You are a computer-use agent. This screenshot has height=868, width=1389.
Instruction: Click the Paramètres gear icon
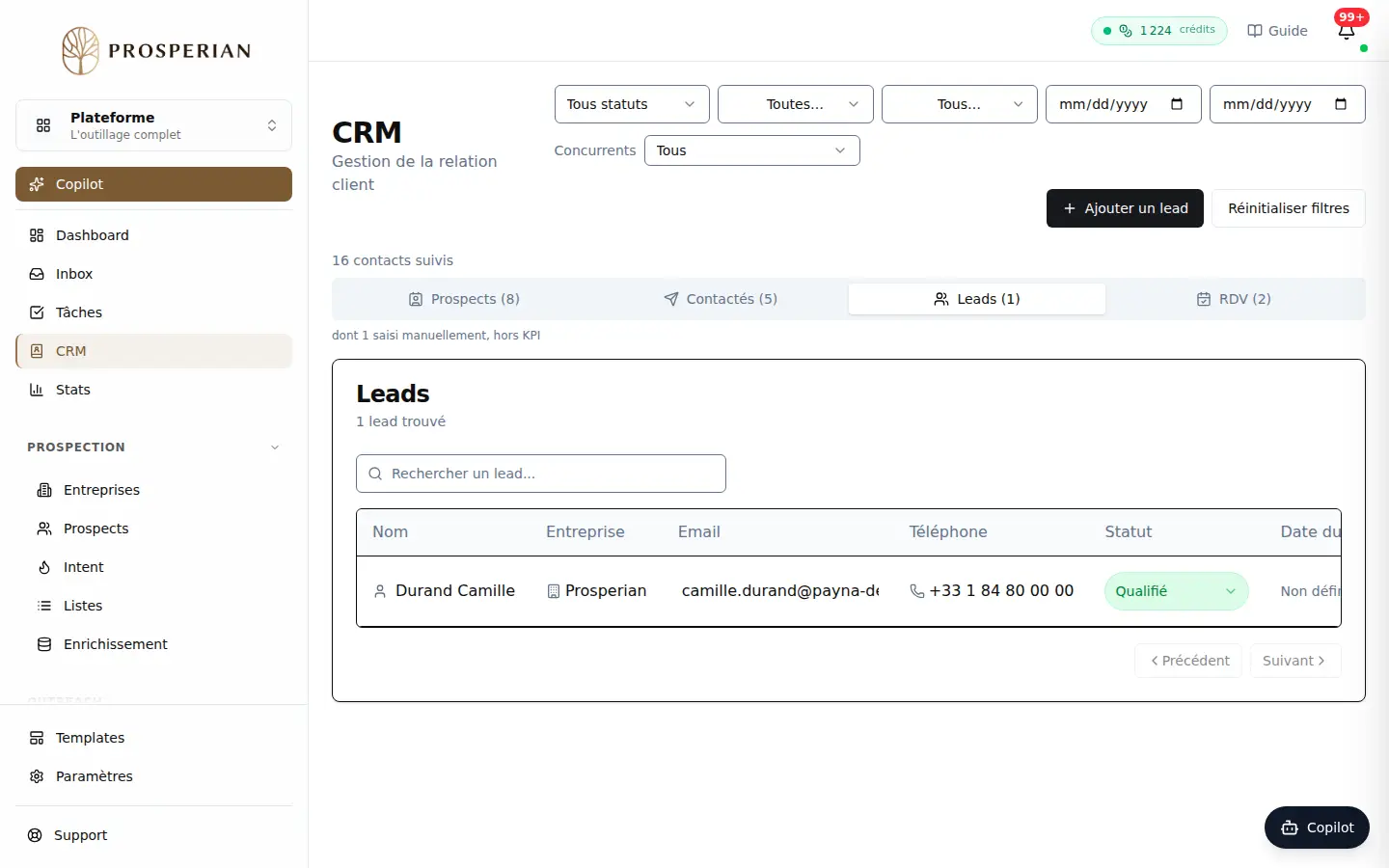tap(37, 776)
